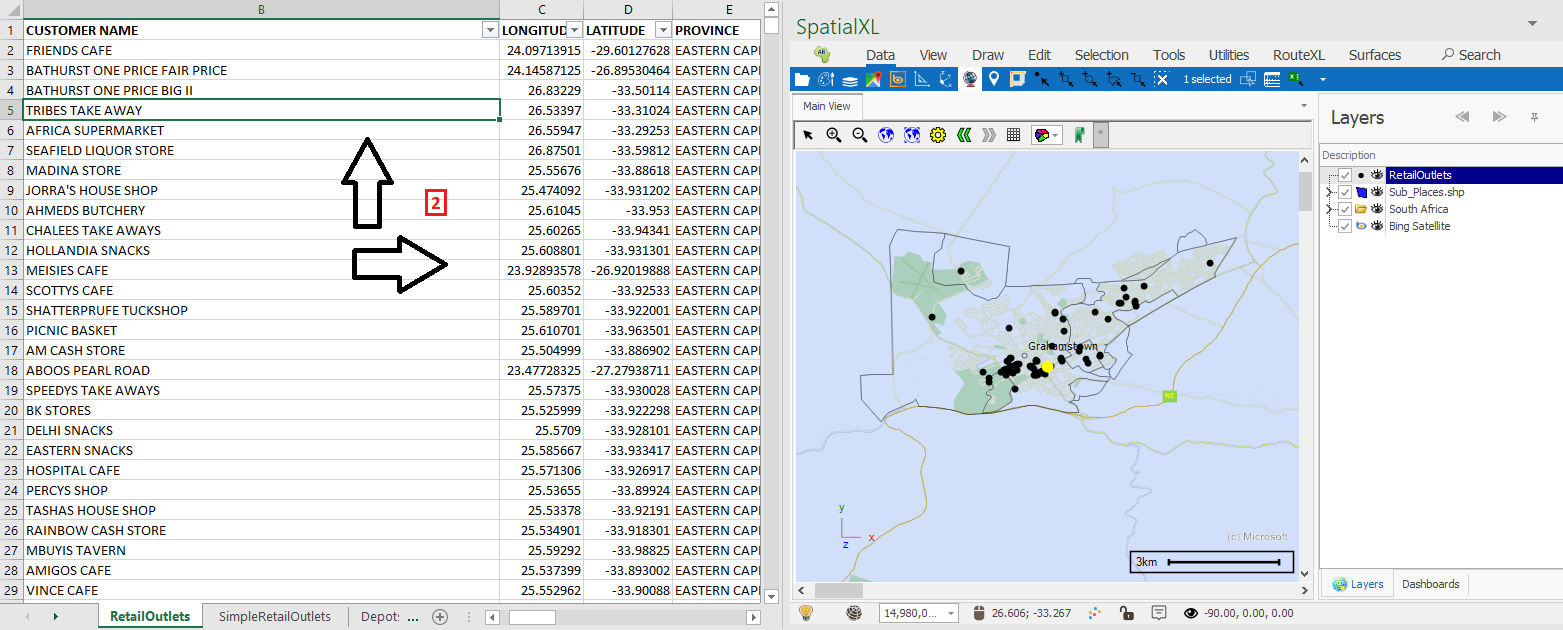Uncheck the RetailOutlets layer checkbox

coord(1345,175)
